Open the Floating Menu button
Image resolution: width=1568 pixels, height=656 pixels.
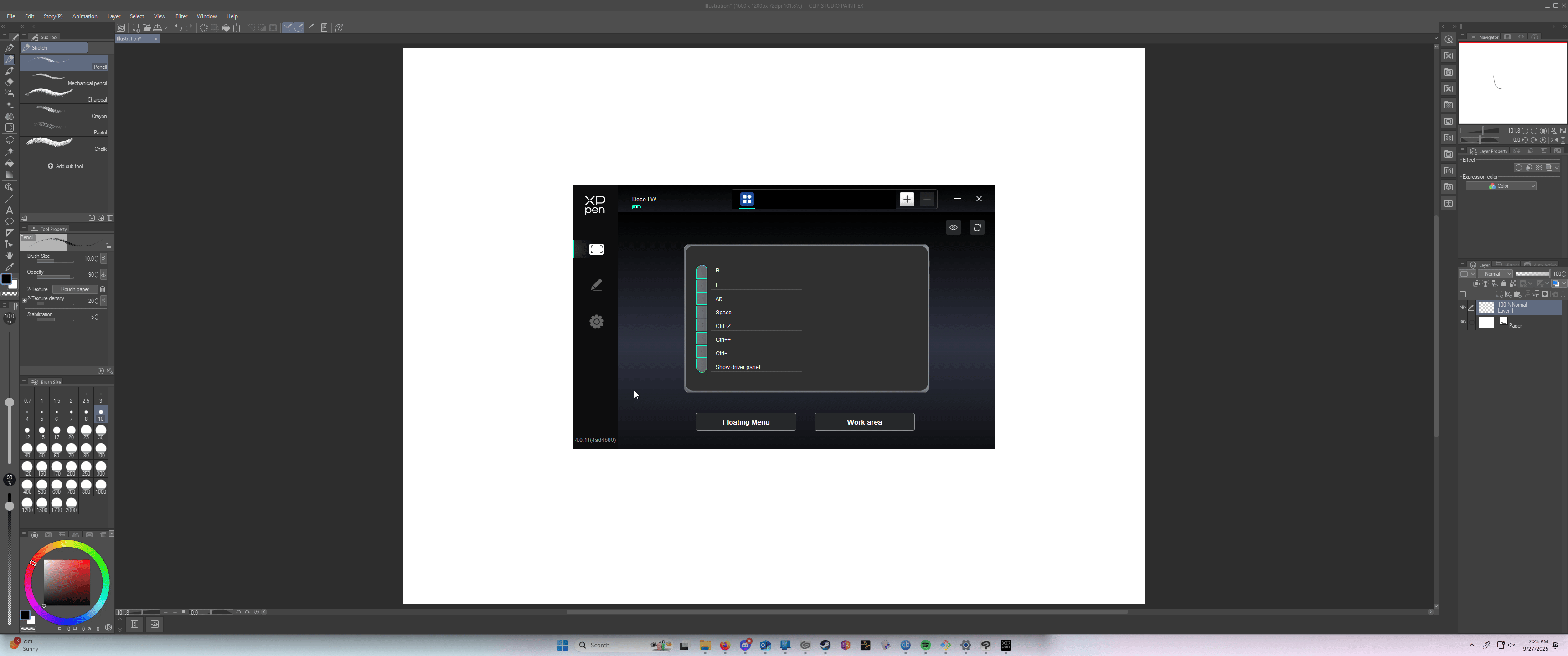pos(746,422)
